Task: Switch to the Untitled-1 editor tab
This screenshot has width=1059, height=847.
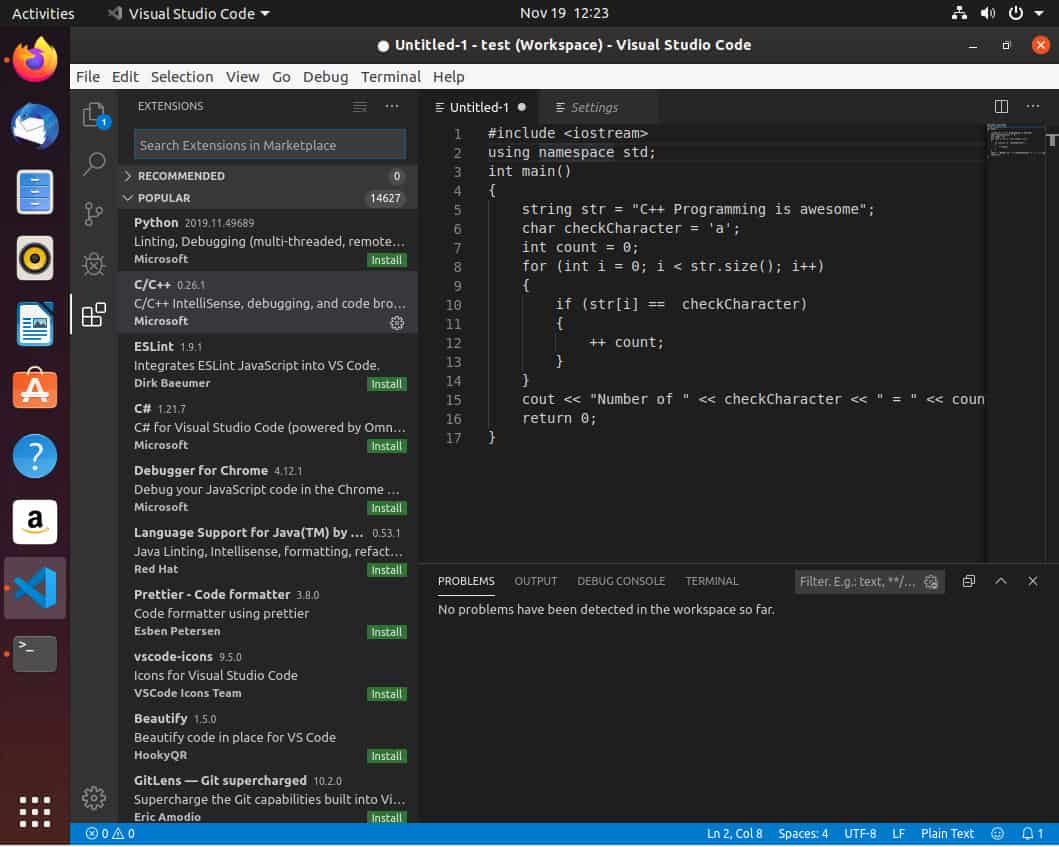Action: pos(480,107)
